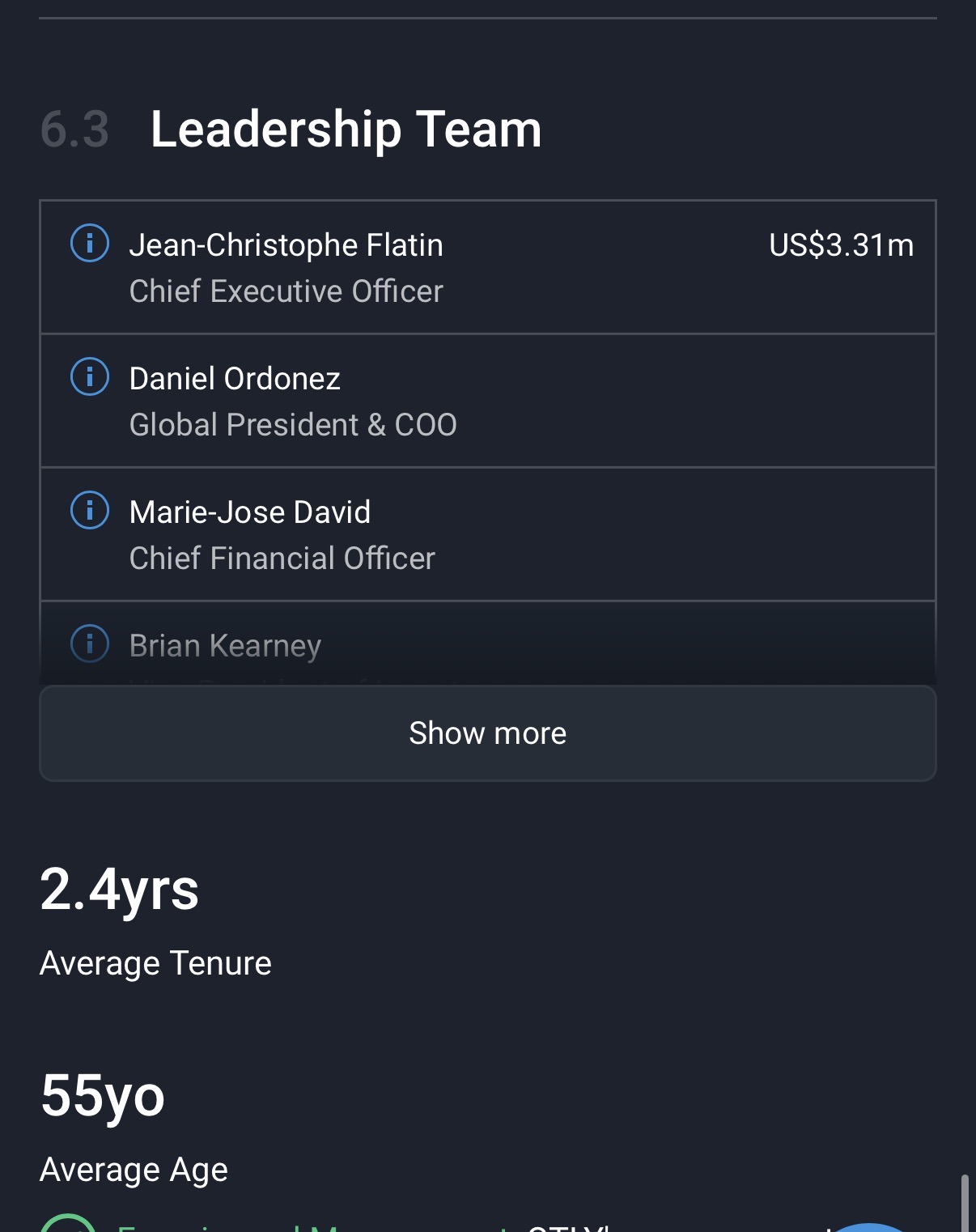Expand the leadership list with Show more

click(487, 733)
